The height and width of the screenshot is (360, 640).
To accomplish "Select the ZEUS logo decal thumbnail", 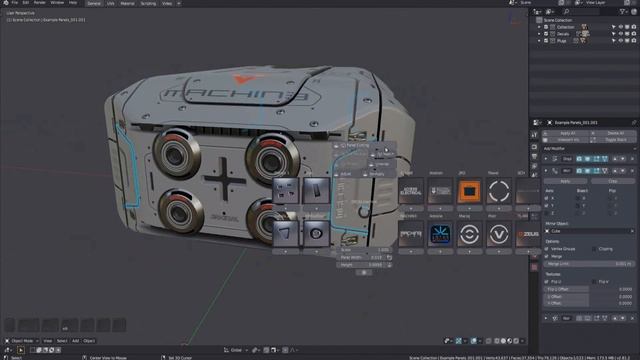I will click(x=528, y=234).
